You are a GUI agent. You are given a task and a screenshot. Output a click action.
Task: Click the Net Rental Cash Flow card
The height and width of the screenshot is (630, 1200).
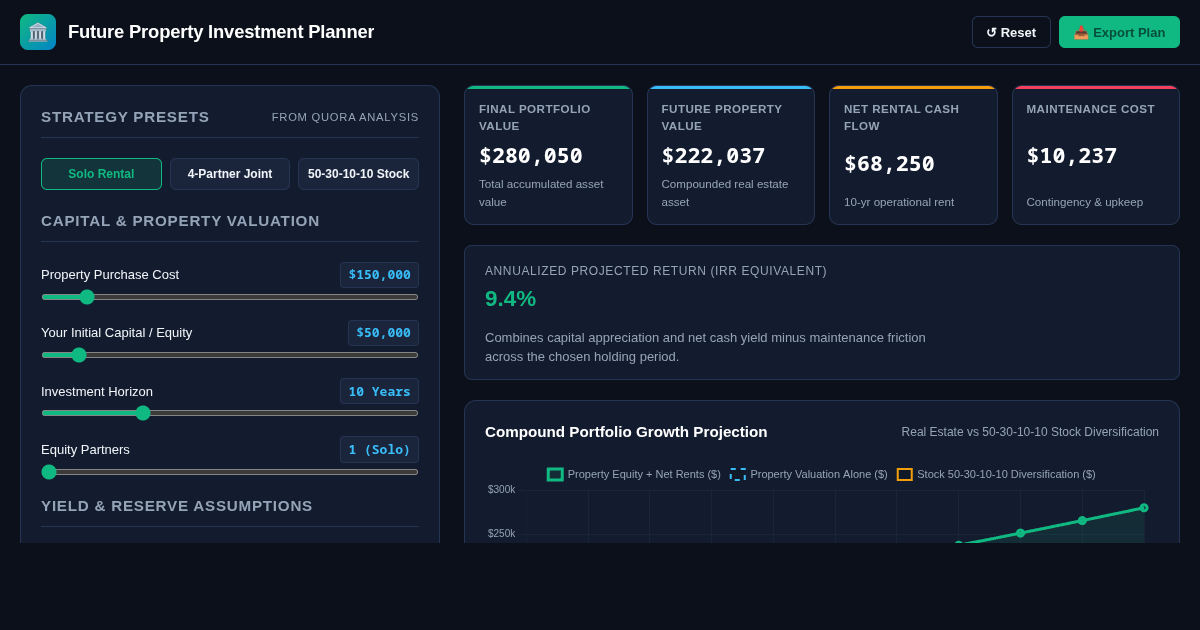coord(913,155)
